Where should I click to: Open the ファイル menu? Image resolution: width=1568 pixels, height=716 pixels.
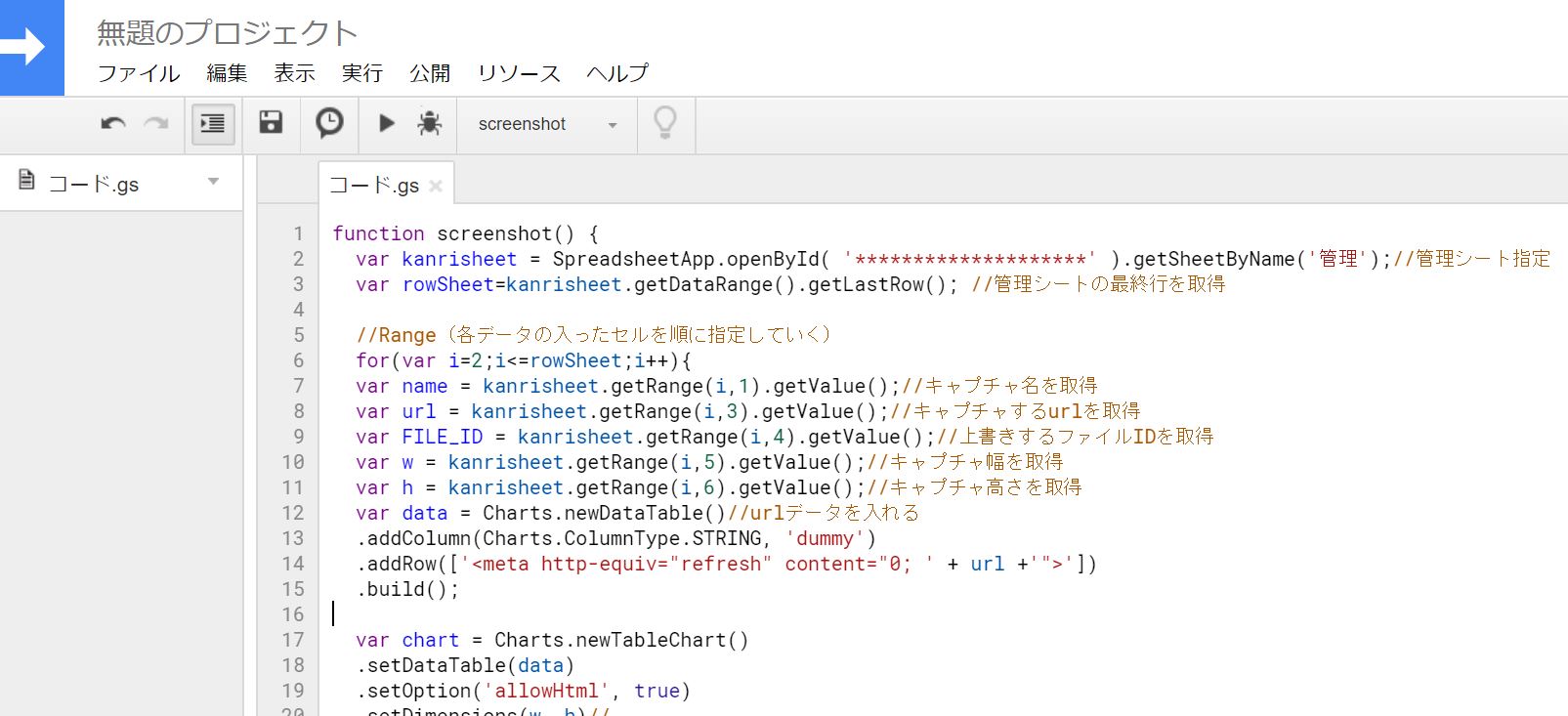[x=139, y=73]
